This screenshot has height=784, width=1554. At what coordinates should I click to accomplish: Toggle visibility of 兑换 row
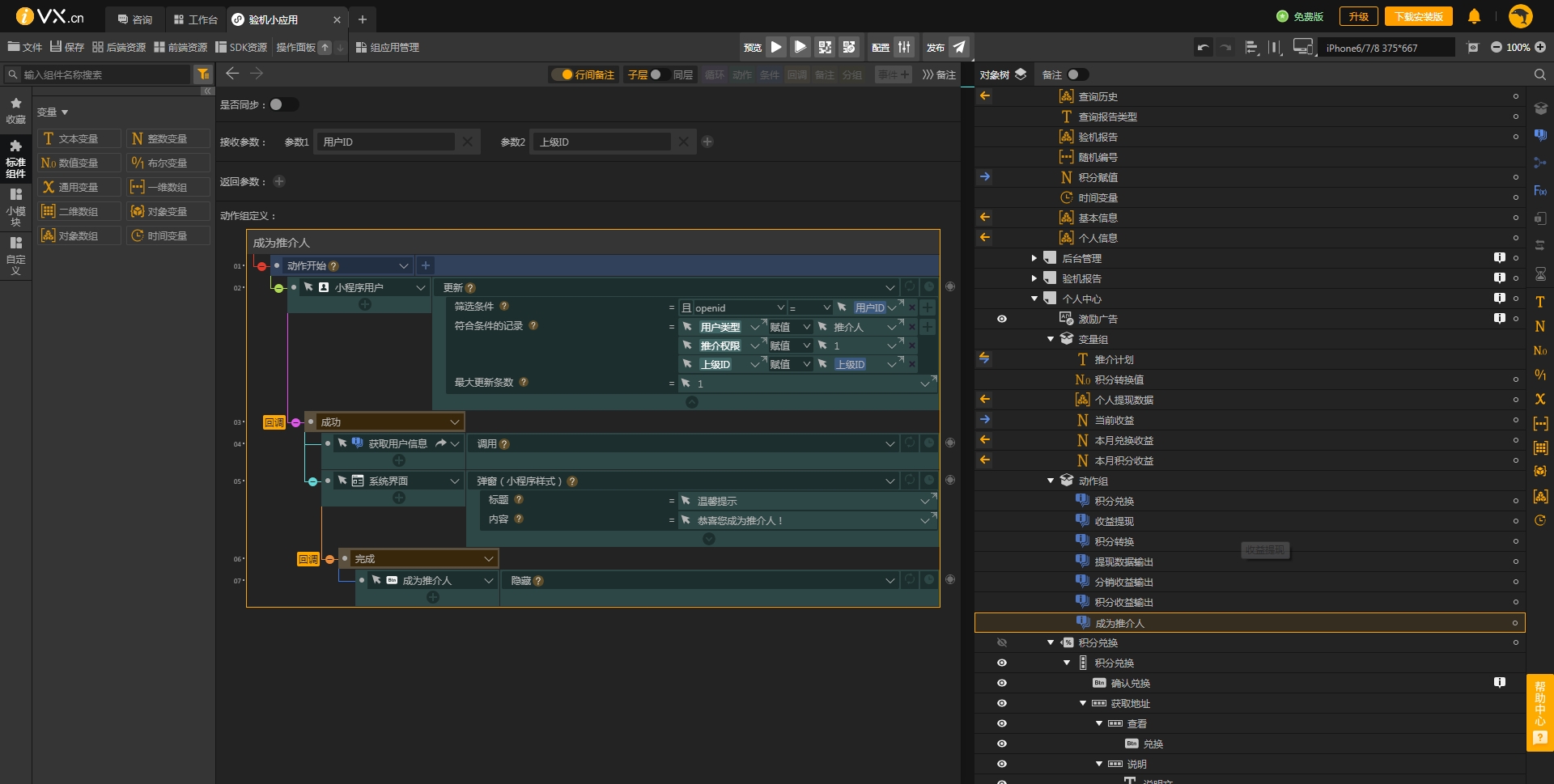1002,744
